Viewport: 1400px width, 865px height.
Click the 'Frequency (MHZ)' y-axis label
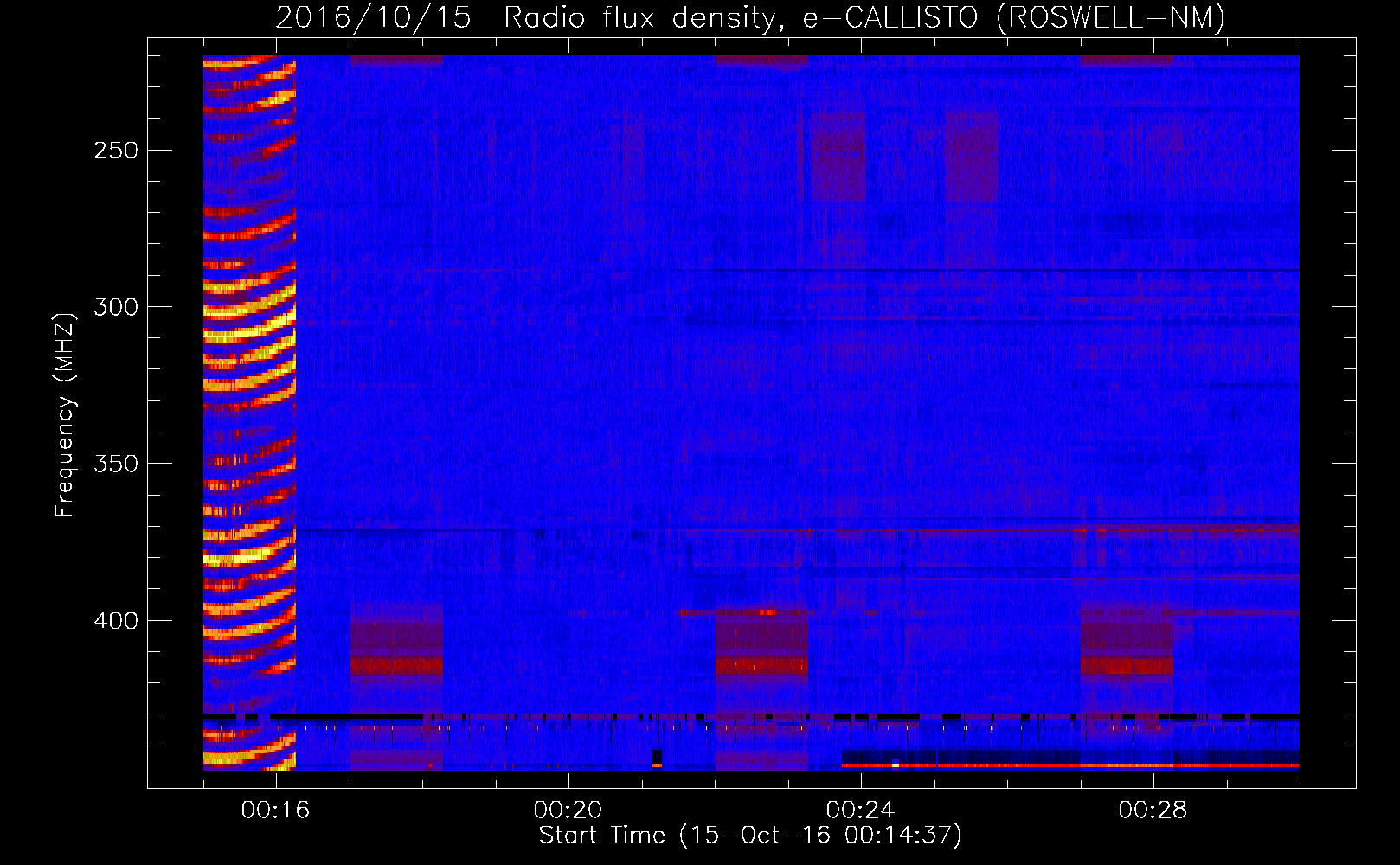click(x=65, y=414)
